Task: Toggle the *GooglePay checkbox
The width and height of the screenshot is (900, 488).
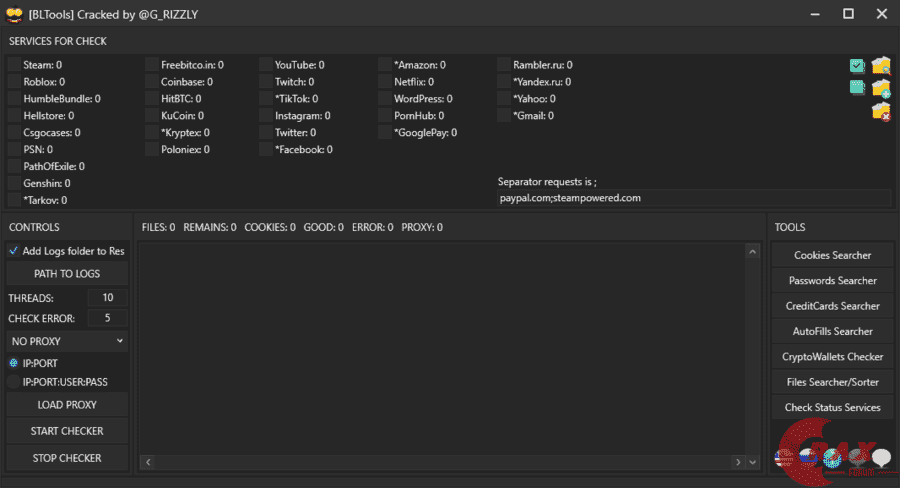Action: point(385,133)
